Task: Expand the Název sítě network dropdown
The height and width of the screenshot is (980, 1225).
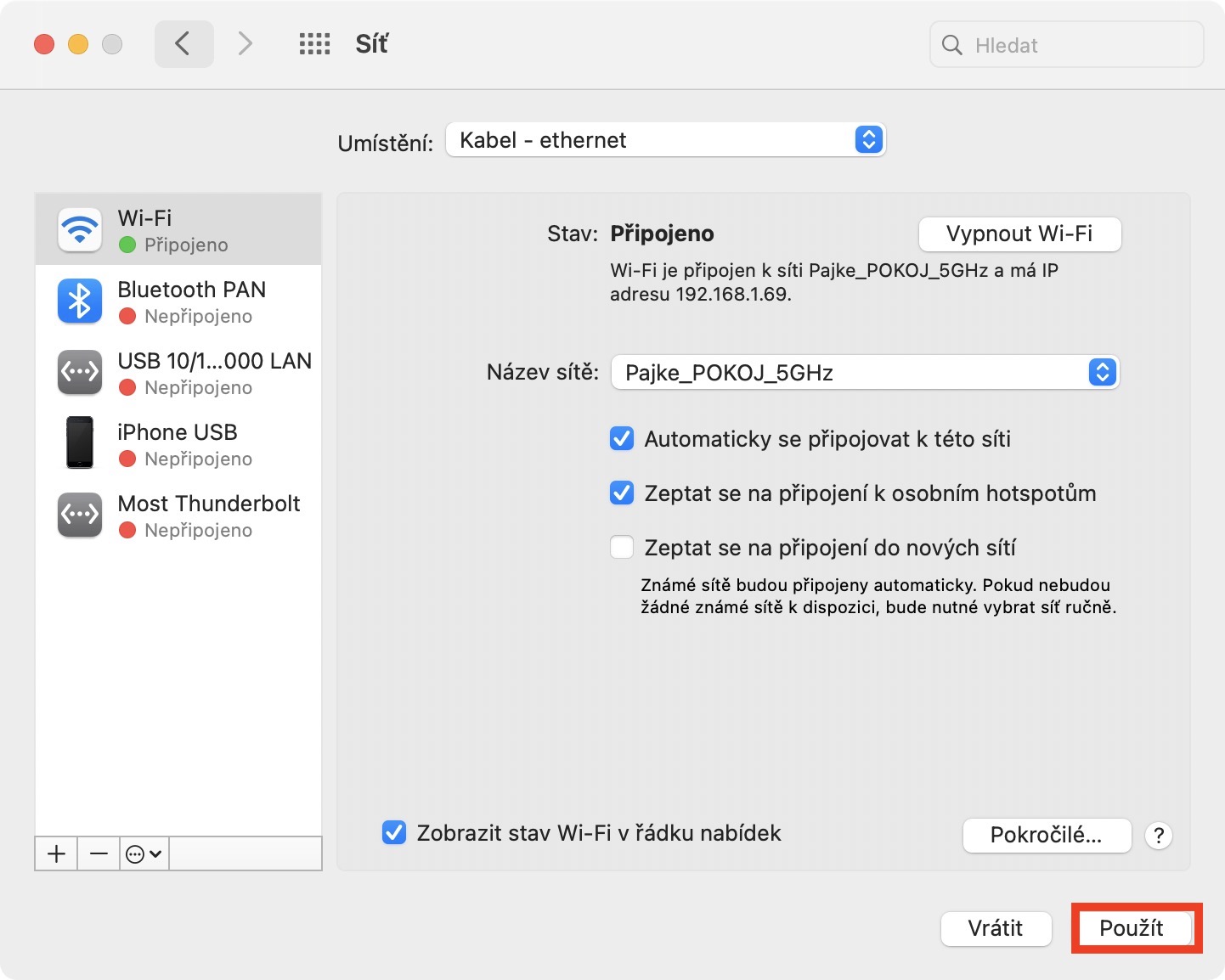Action: pos(865,373)
